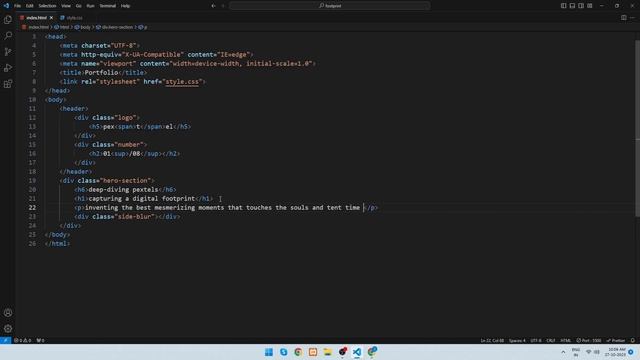640x360 pixels.
Task: Open the Search view in activity bar
Action: (x=8, y=36)
